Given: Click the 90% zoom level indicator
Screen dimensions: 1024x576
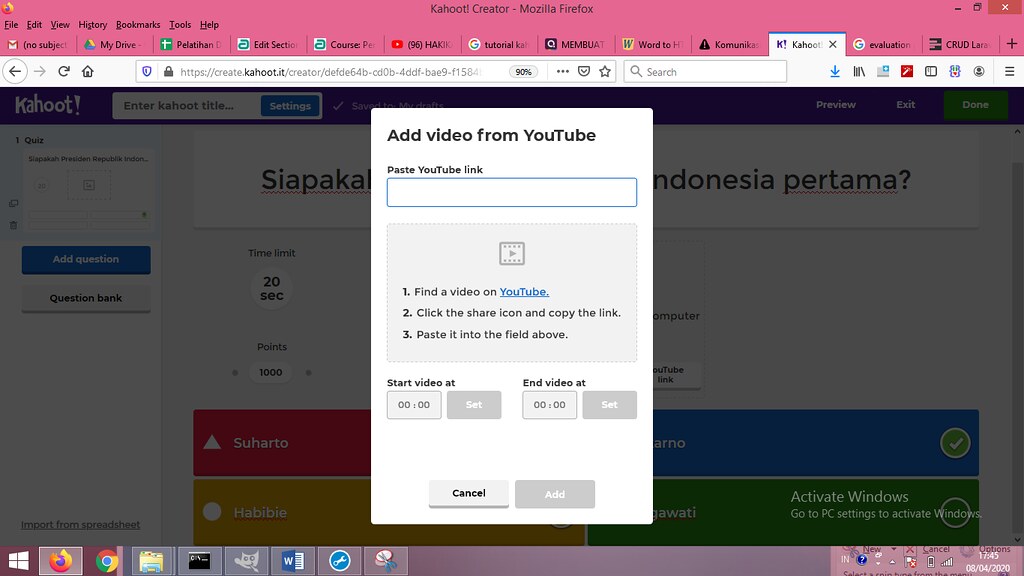Looking at the screenshot, I should [x=523, y=72].
